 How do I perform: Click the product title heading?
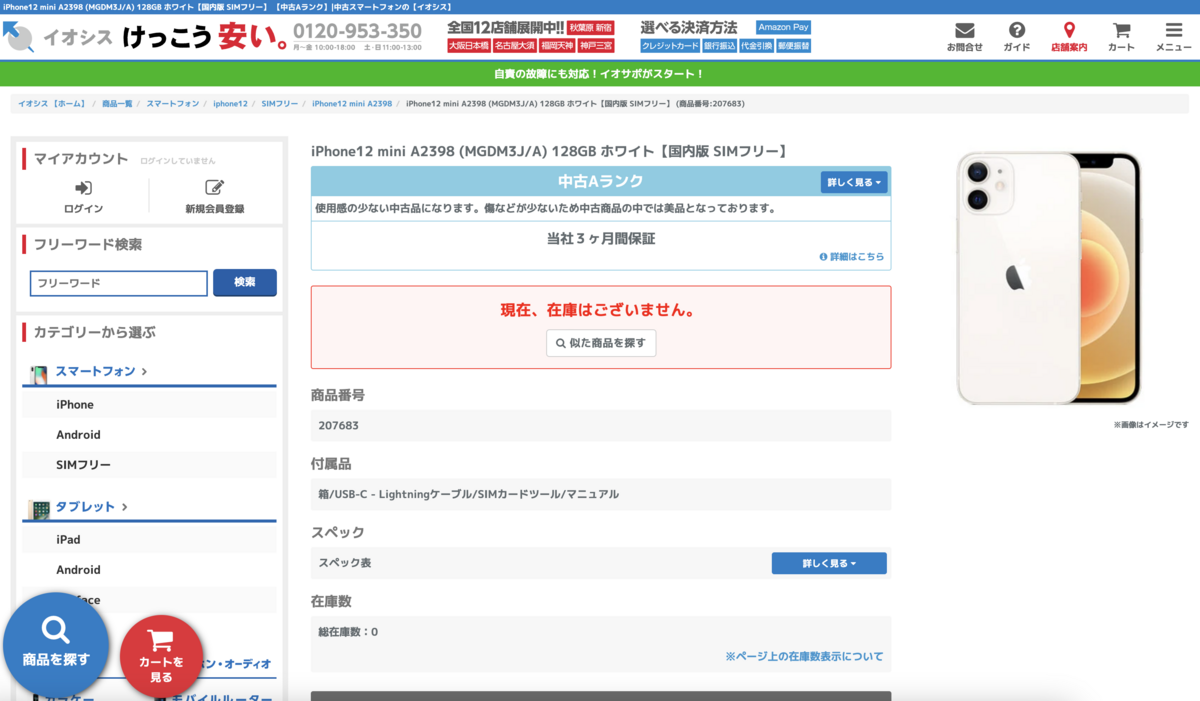pyautogui.click(x=549, y=151)
